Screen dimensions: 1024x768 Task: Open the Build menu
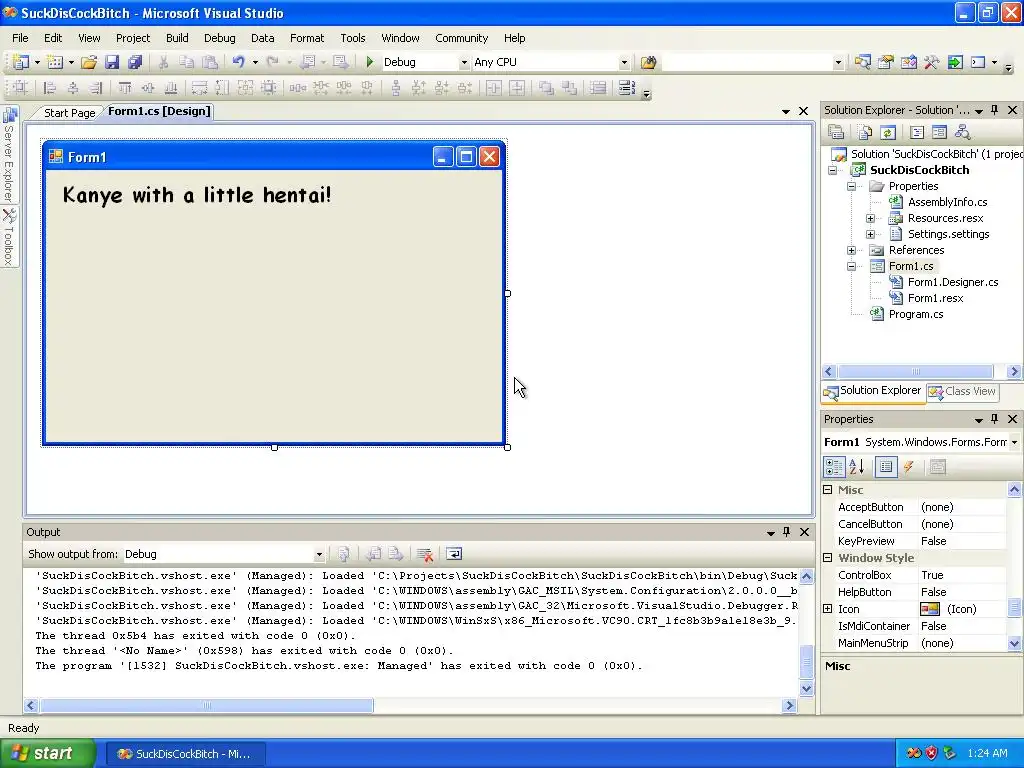177,38
